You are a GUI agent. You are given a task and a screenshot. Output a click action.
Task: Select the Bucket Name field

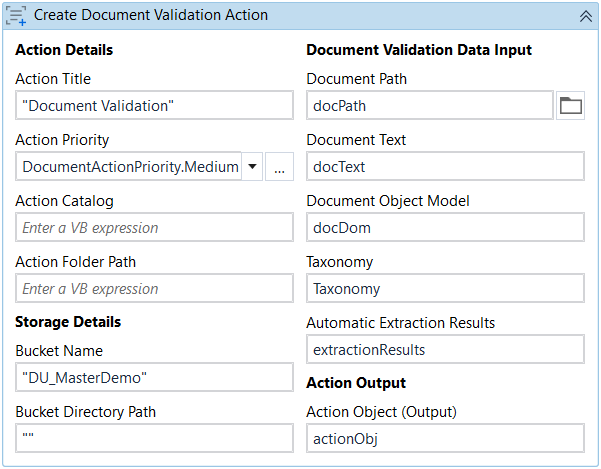click(x=154, y=378)
